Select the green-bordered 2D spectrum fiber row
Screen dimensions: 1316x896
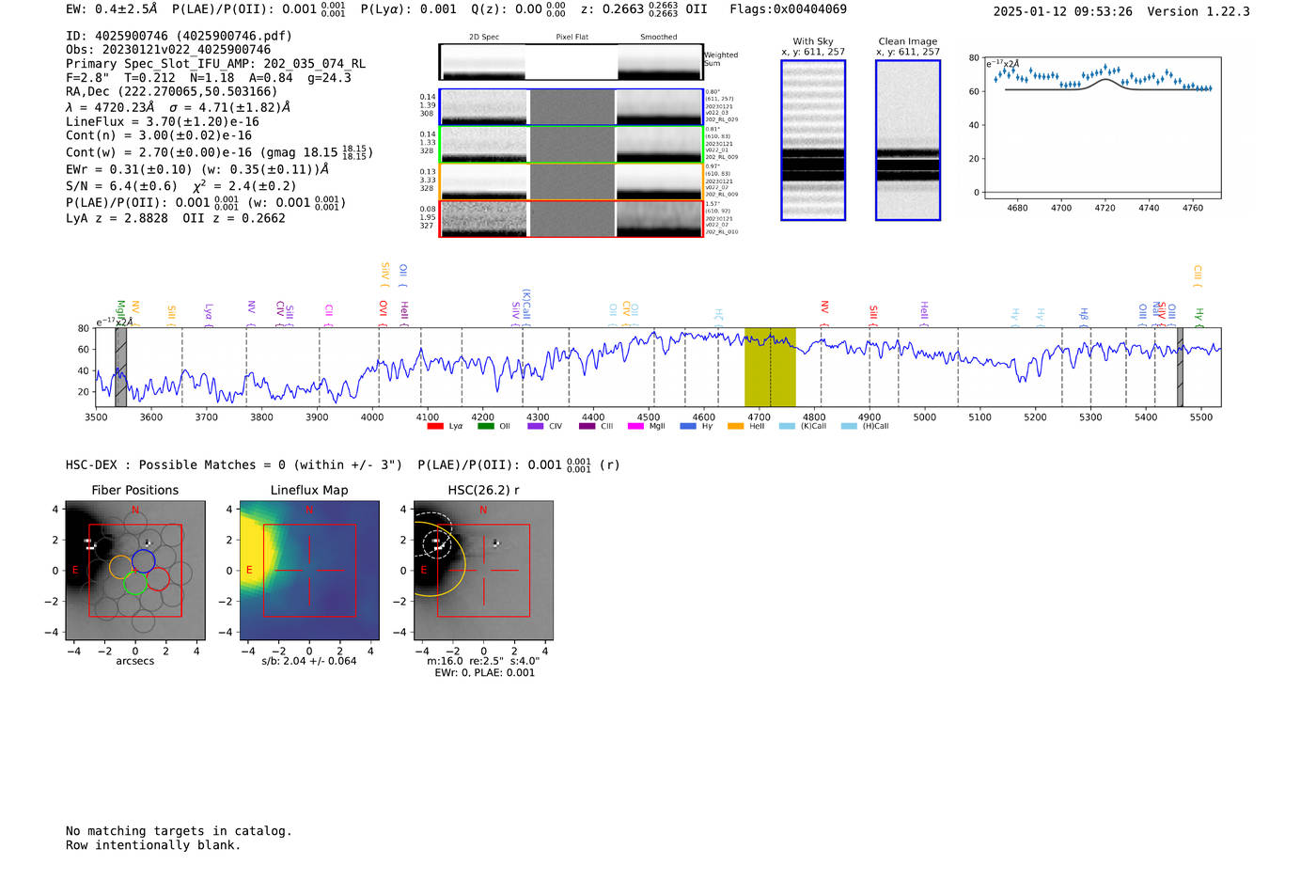571,144
